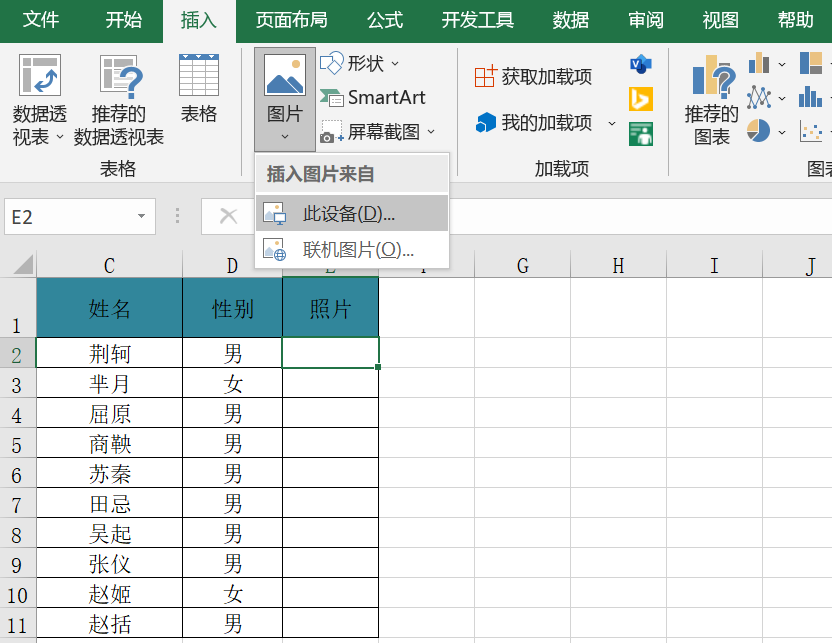
Task: Insert a SmartArt graphic
Action: click(372, 98)
